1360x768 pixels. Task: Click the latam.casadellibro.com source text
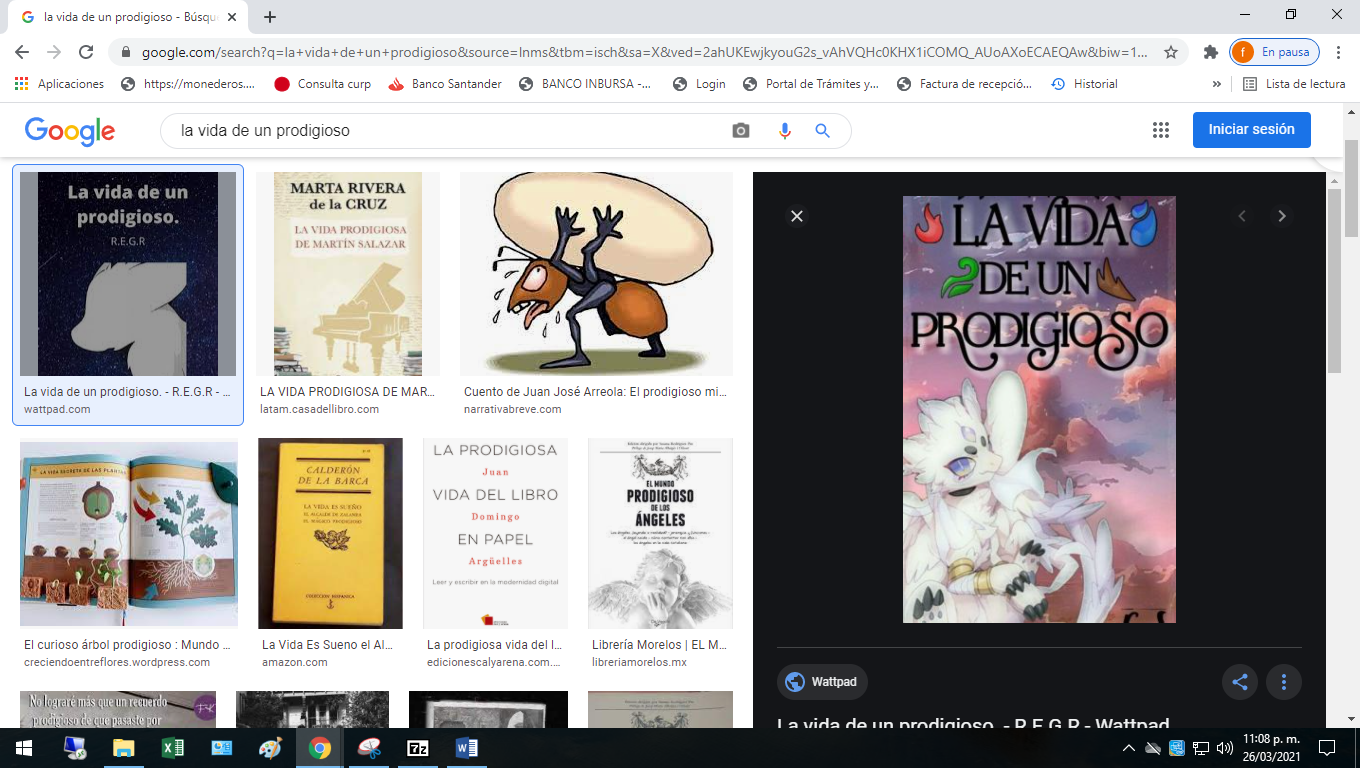(319, 409)
